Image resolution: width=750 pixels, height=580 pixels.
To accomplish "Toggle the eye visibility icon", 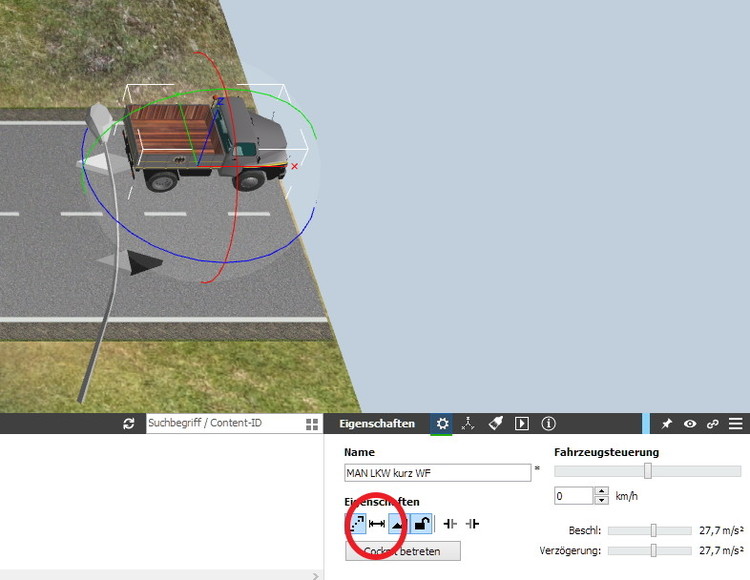I will click(690, 424).
